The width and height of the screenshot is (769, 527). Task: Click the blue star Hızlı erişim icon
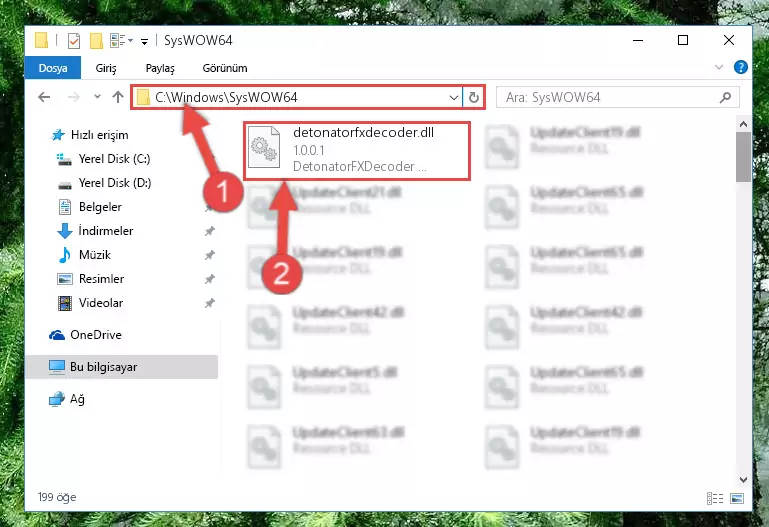coord(58,135)
